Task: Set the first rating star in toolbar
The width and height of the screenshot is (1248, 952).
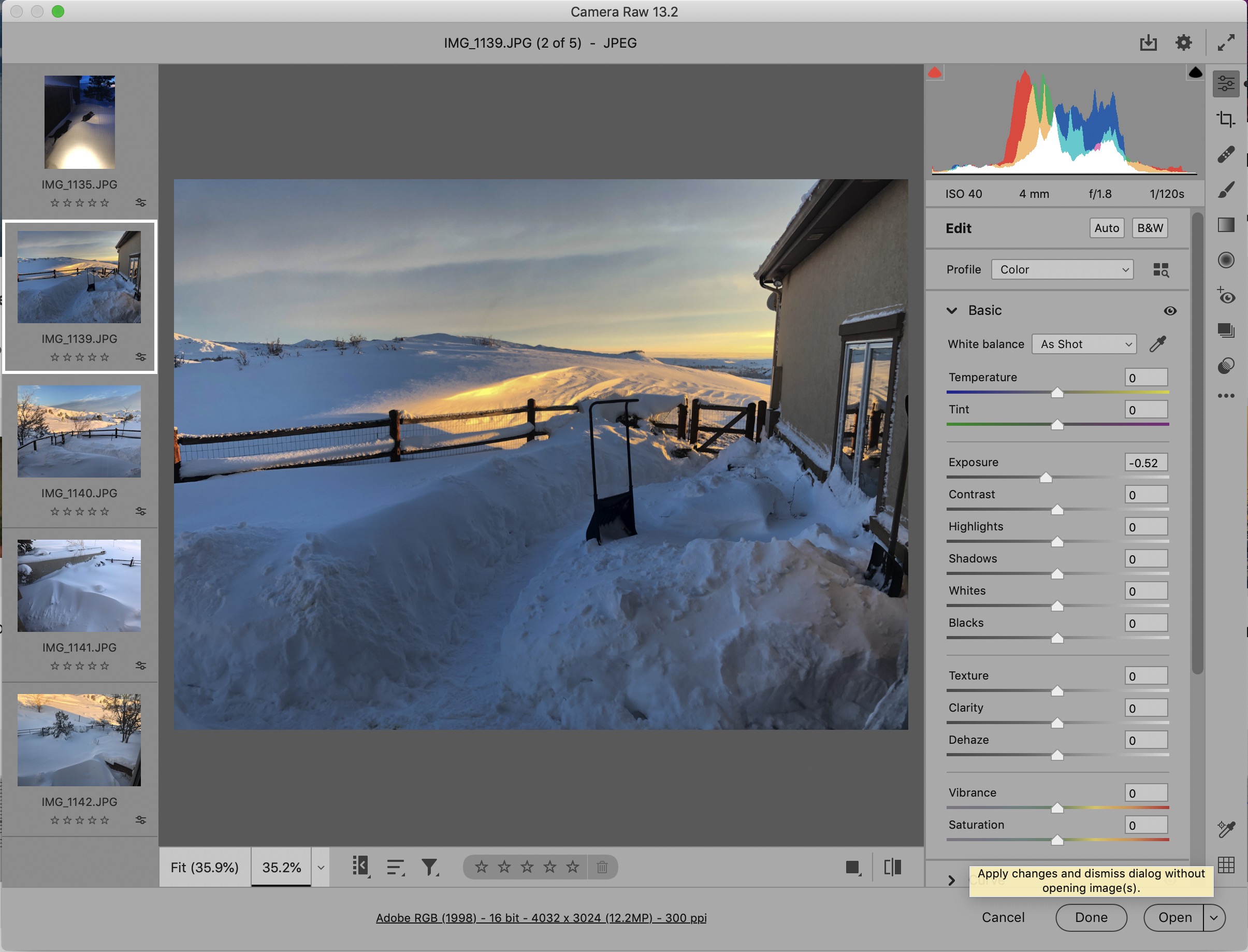Action: click(481, 867)
